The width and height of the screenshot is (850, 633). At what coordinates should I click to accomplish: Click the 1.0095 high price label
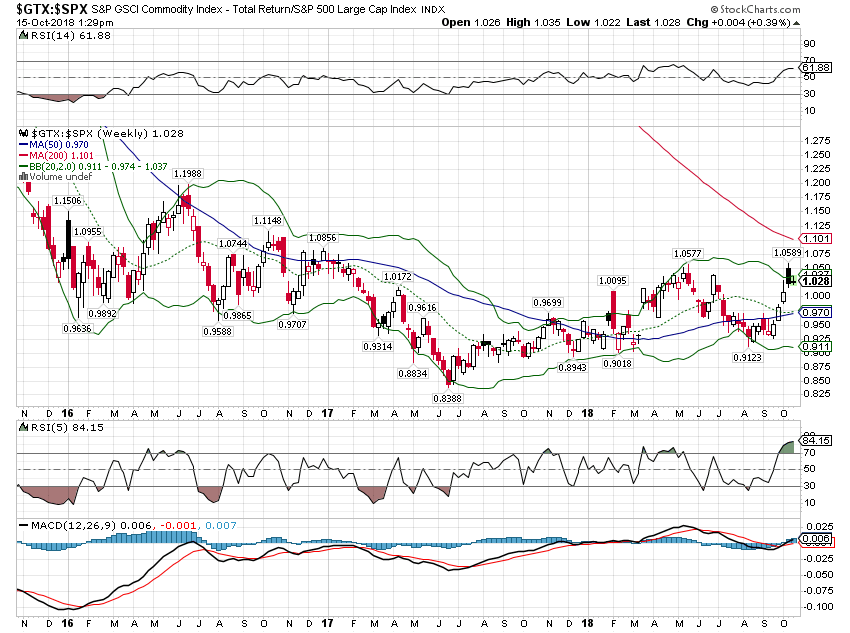pyautogui.click(x=613, y=281)
